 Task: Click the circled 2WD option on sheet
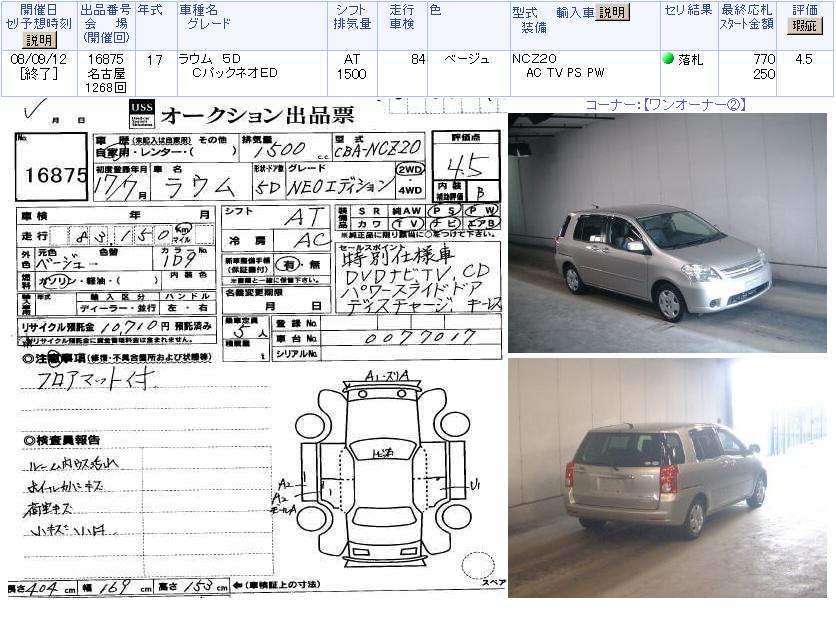coord(409,170)
